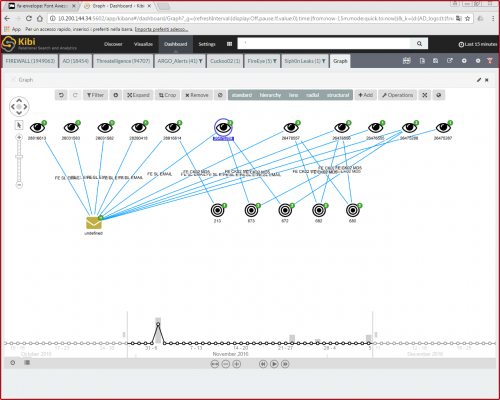Select target node 873
This screenshot has height=400, width=500.
point(251,210)
